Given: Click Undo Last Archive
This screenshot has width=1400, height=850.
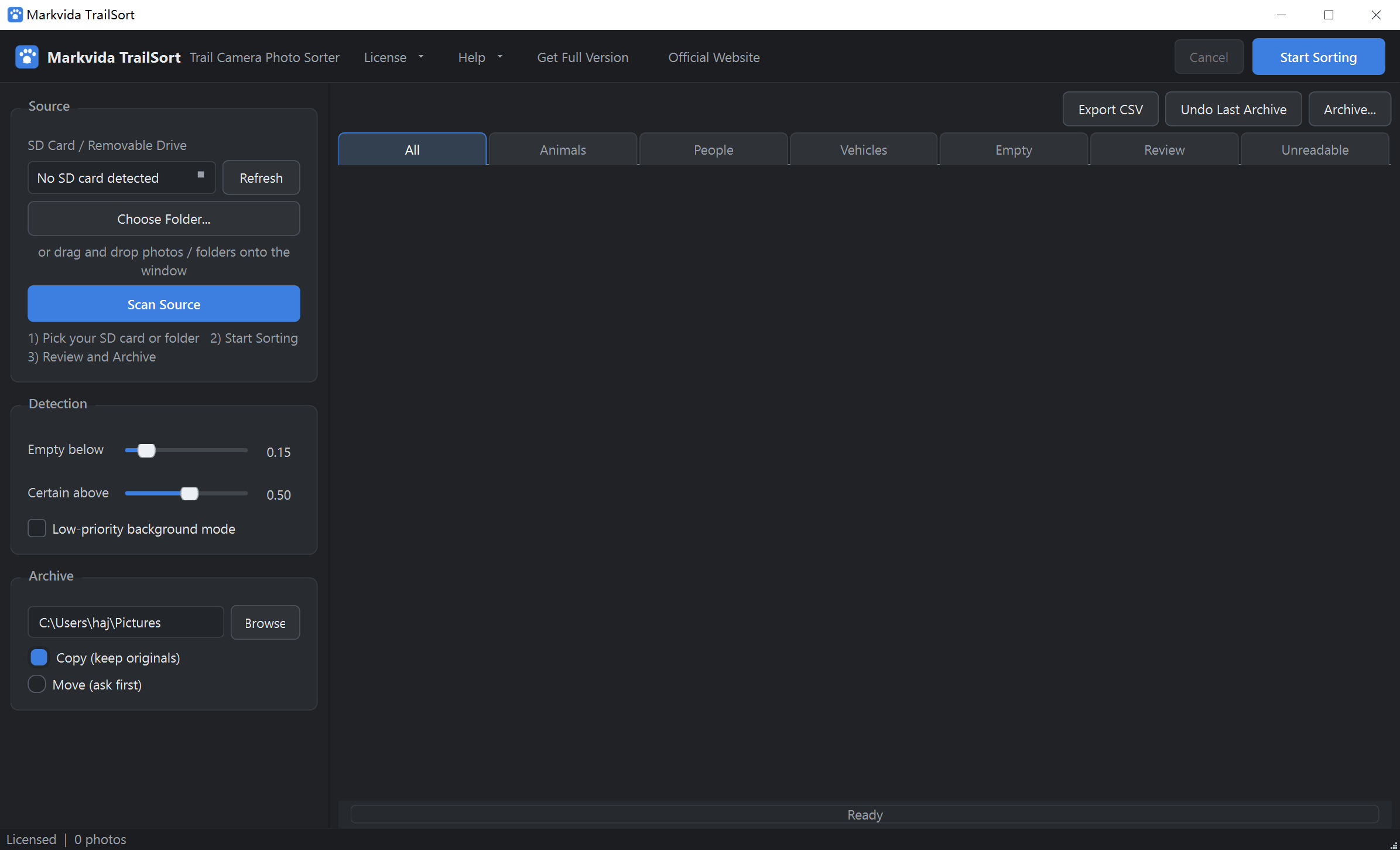Looking at the screenshot, I should click(x=1233, y=109).
